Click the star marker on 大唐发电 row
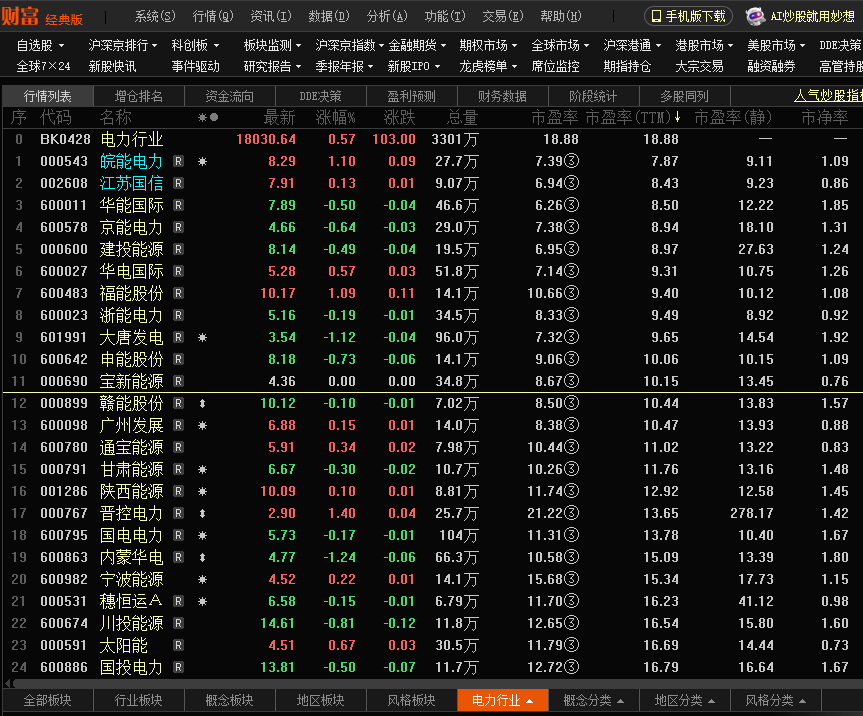The height and width of the screenshot is (716, 863). (203, 337)
